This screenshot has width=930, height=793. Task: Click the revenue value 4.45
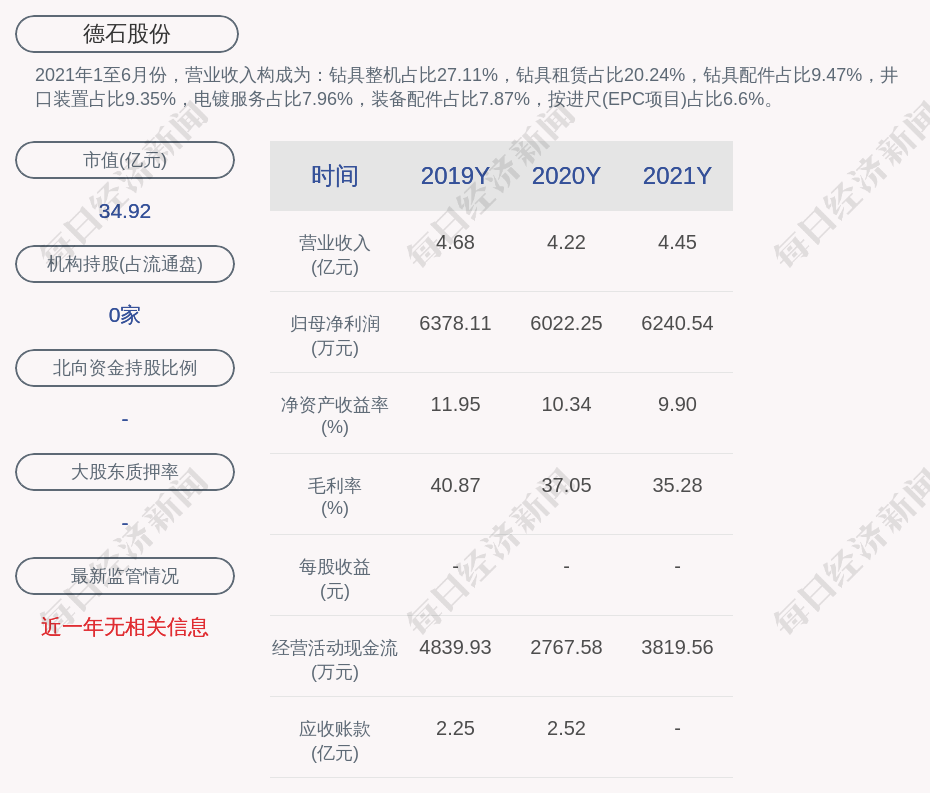[677, 243]
